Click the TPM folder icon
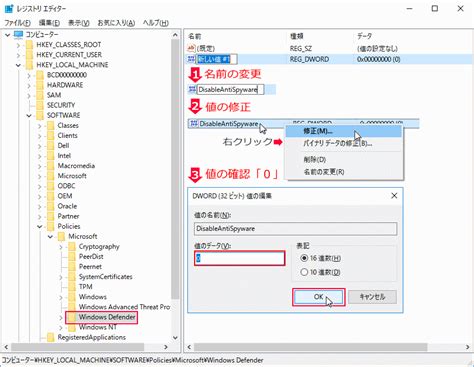 click(x=72, y=287)
